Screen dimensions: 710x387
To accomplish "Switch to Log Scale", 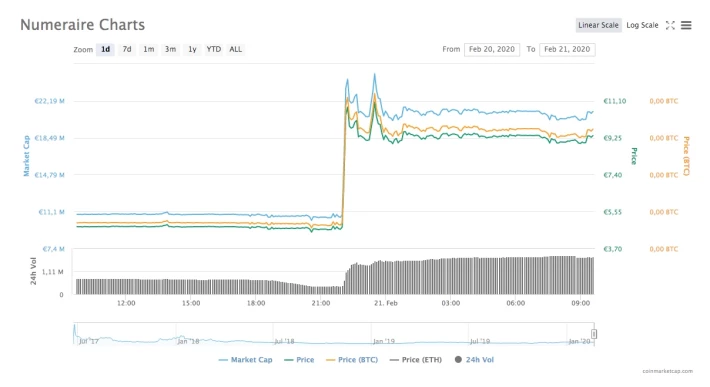I will [x=642, y=25].
